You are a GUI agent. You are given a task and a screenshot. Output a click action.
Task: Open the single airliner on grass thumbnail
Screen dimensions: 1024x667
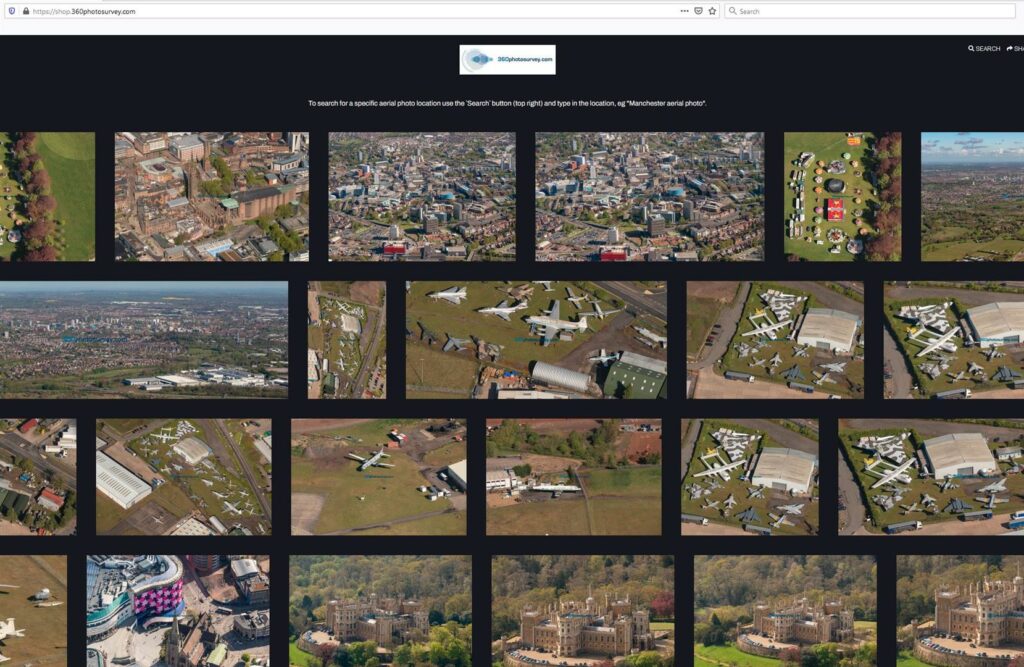[x=379, y=477]
